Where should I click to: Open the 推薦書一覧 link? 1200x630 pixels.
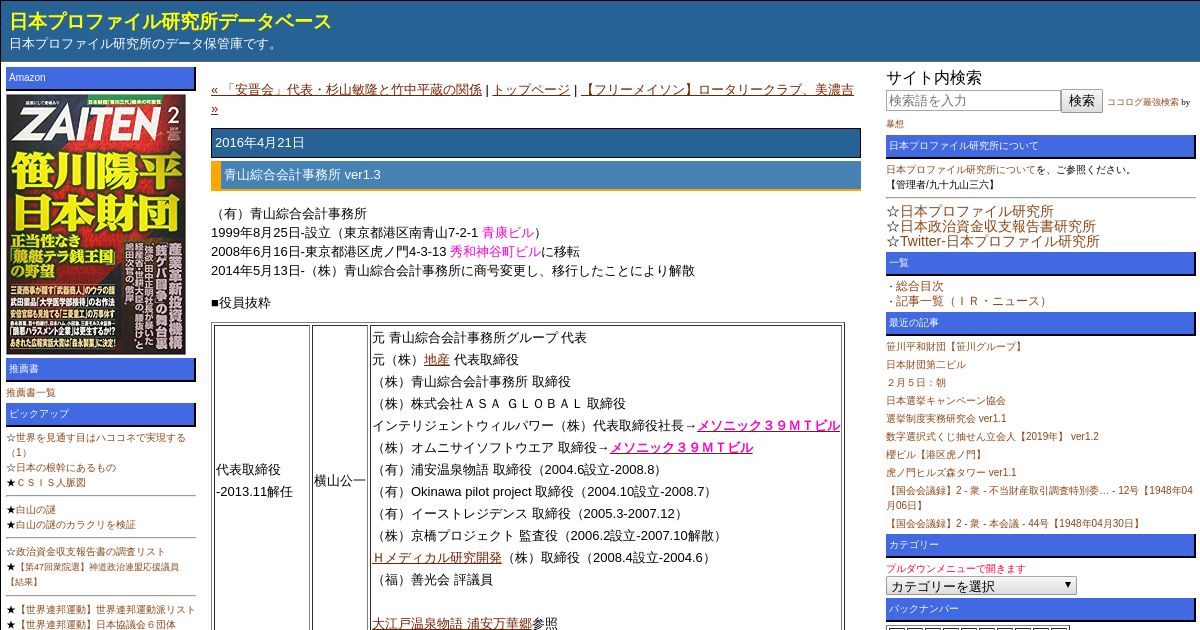point(31,393)
